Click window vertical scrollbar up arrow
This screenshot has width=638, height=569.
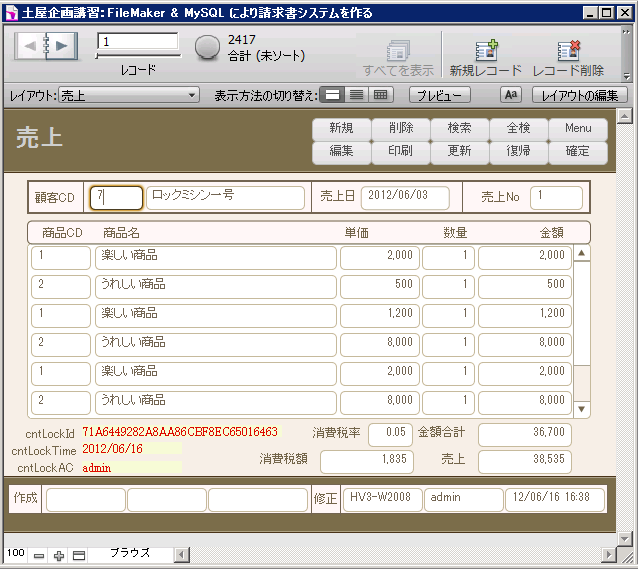pos(624,117)
